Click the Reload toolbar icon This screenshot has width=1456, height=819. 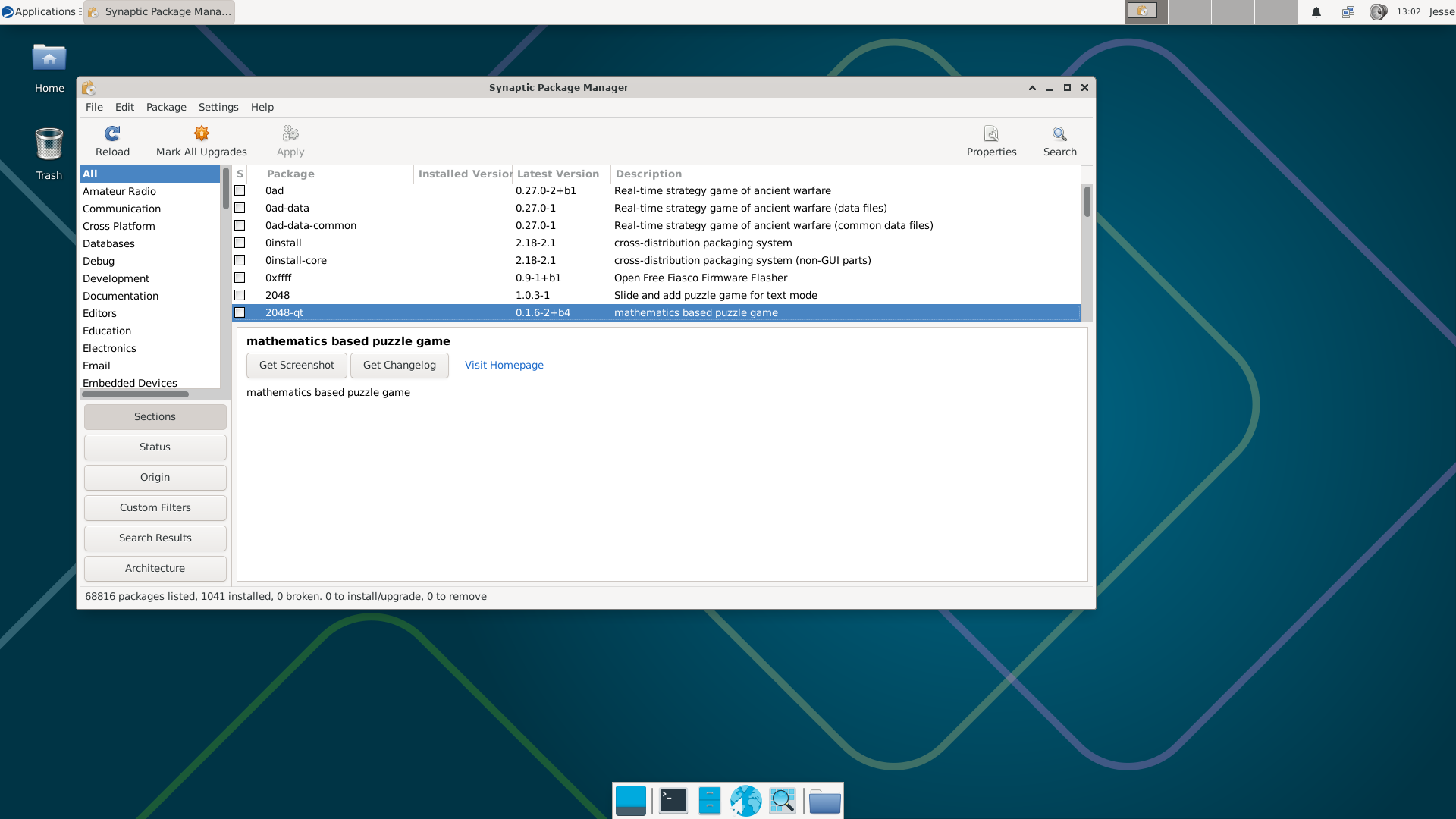pyautogui.click(x=112, y=134)
